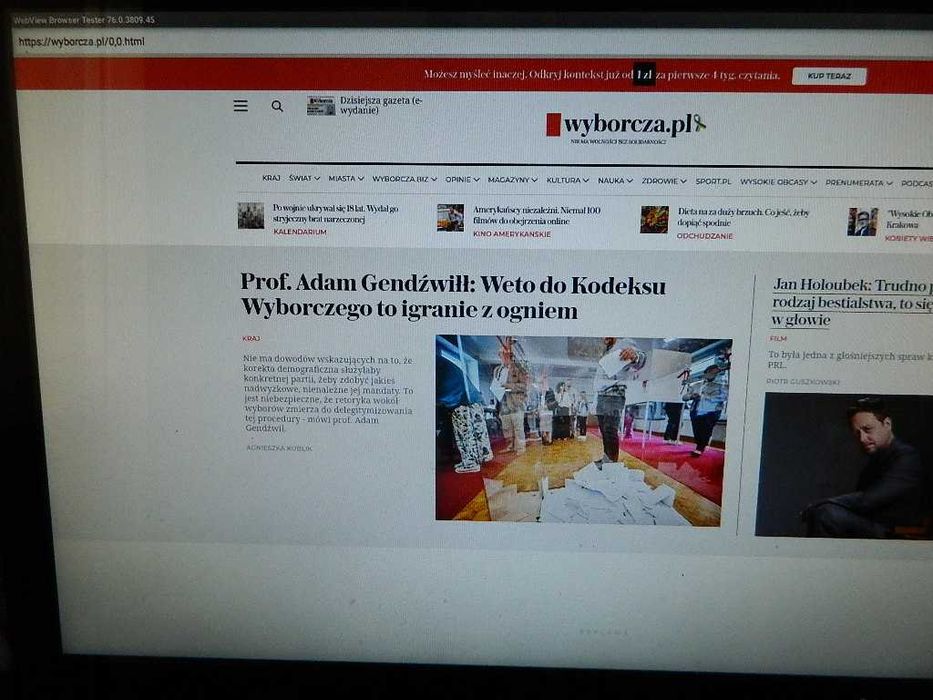Click author name Piotr Guszkowski
The height and width of the screenshot is (700, 933).
803,381
